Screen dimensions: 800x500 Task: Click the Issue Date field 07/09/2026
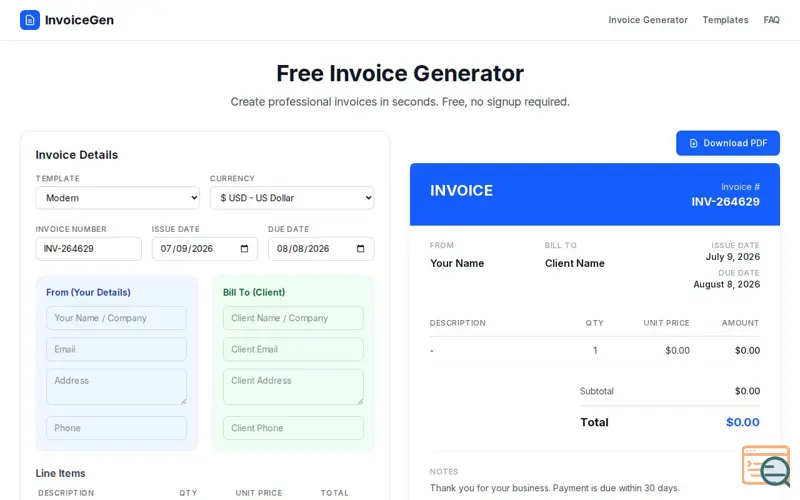tap(205, 248)
